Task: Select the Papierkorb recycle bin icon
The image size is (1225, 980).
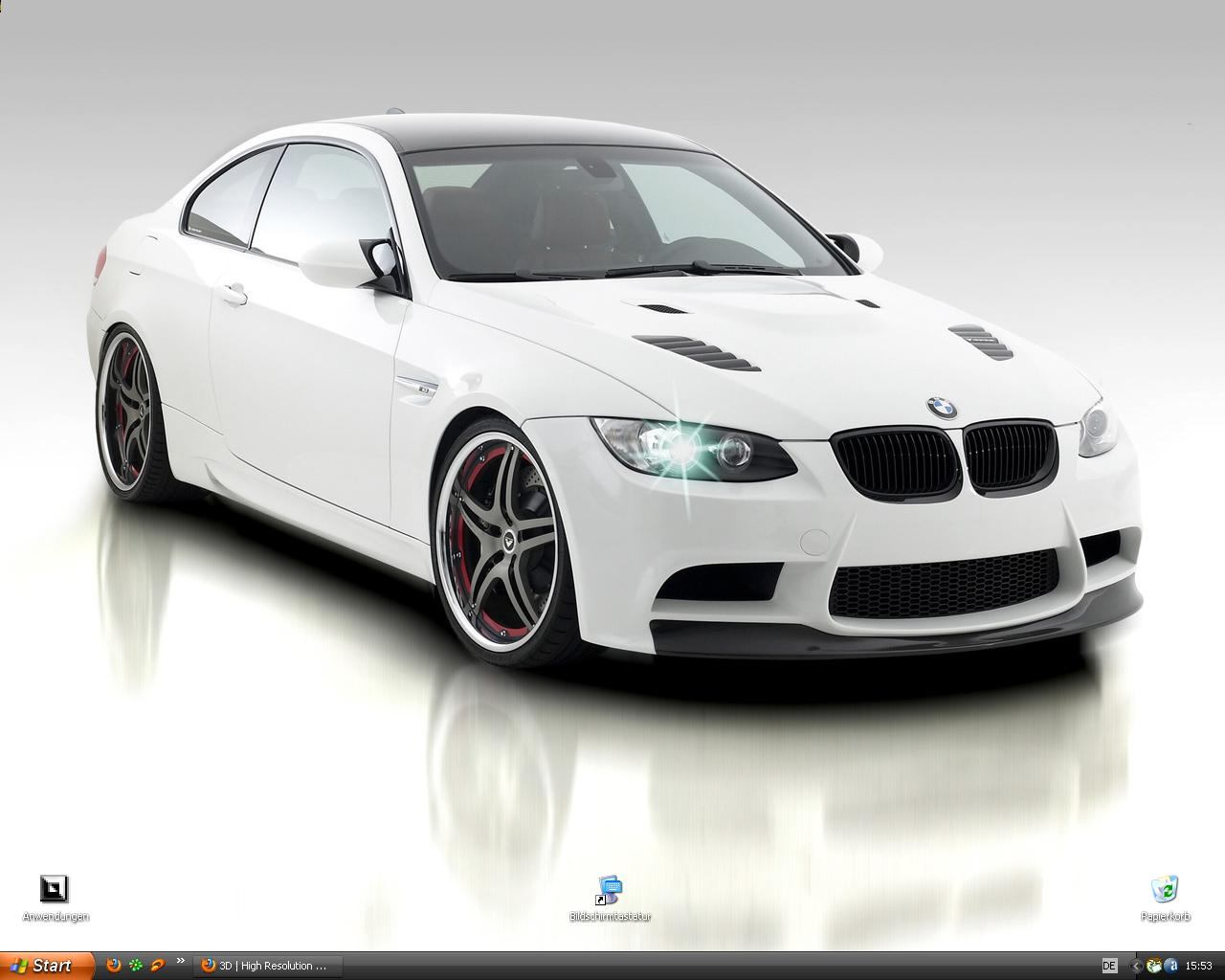Action: pyautogui.click(x=1165, y=898)
